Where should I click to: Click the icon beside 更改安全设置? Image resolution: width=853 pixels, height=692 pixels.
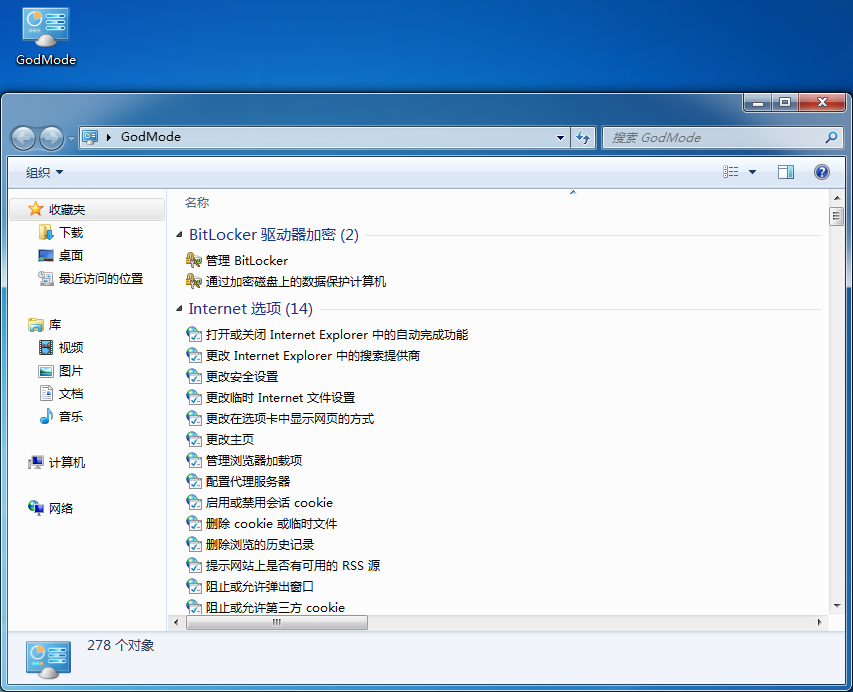(x=194, y=376)
